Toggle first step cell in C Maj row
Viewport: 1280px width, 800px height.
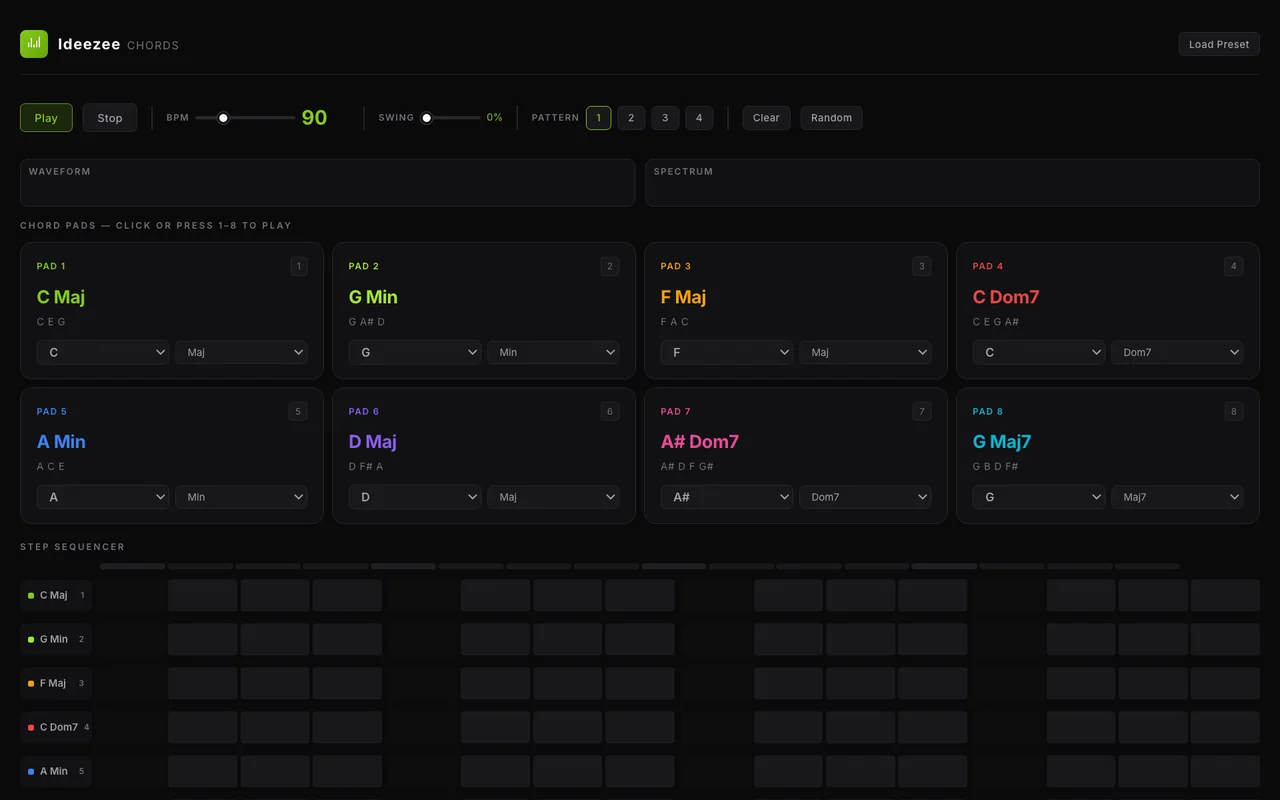tap(130, 595)
